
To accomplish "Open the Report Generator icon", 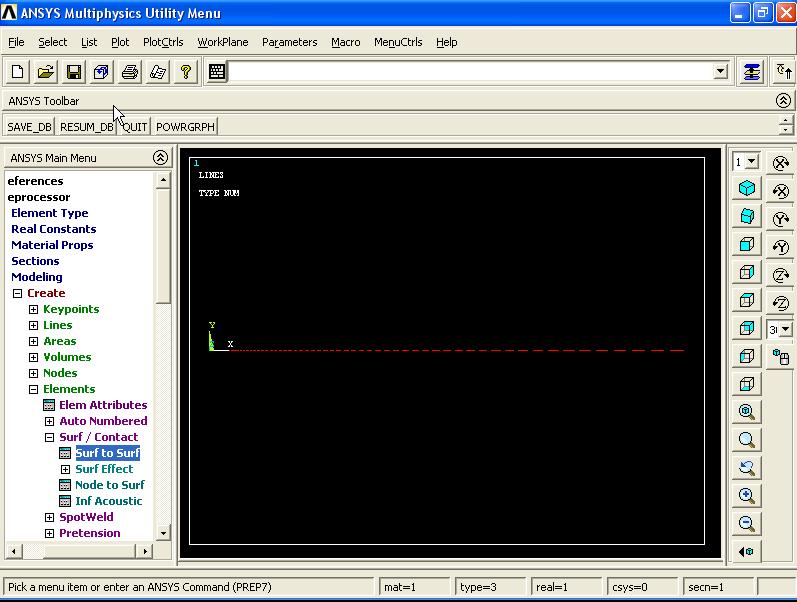I will point(158,72).
